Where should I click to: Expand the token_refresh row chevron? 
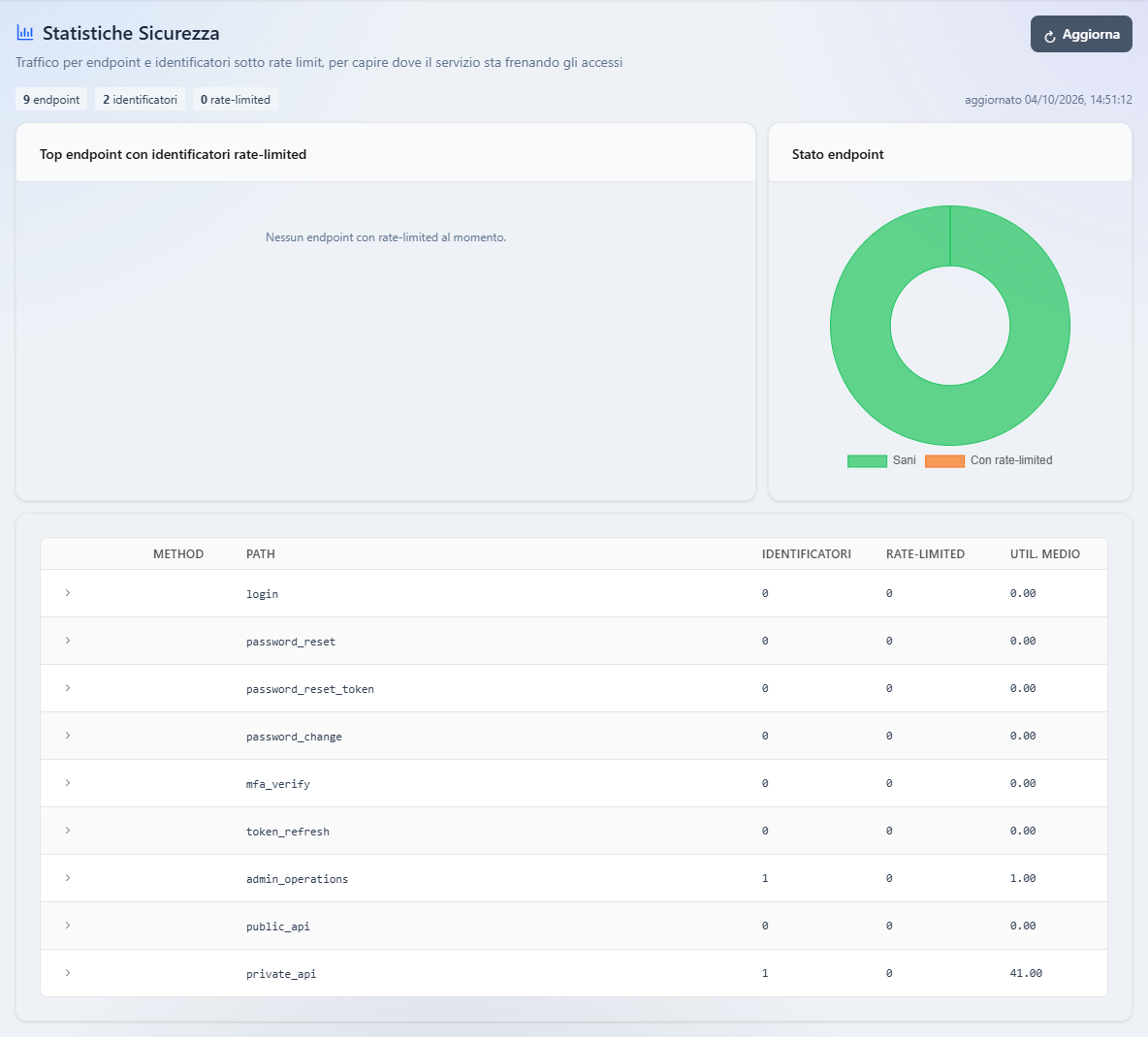pos(67,831)
